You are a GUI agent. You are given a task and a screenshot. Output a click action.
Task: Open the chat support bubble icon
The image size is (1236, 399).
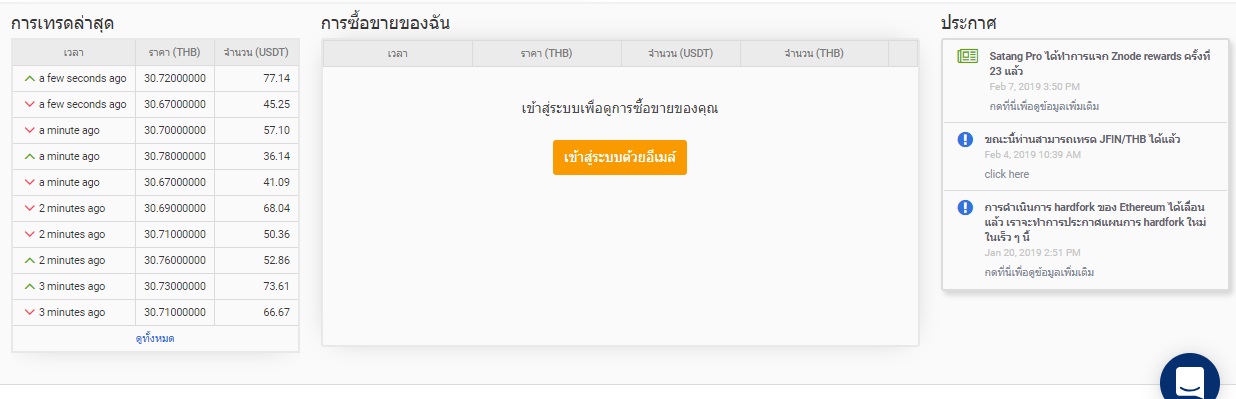[x=1190, y=381]
